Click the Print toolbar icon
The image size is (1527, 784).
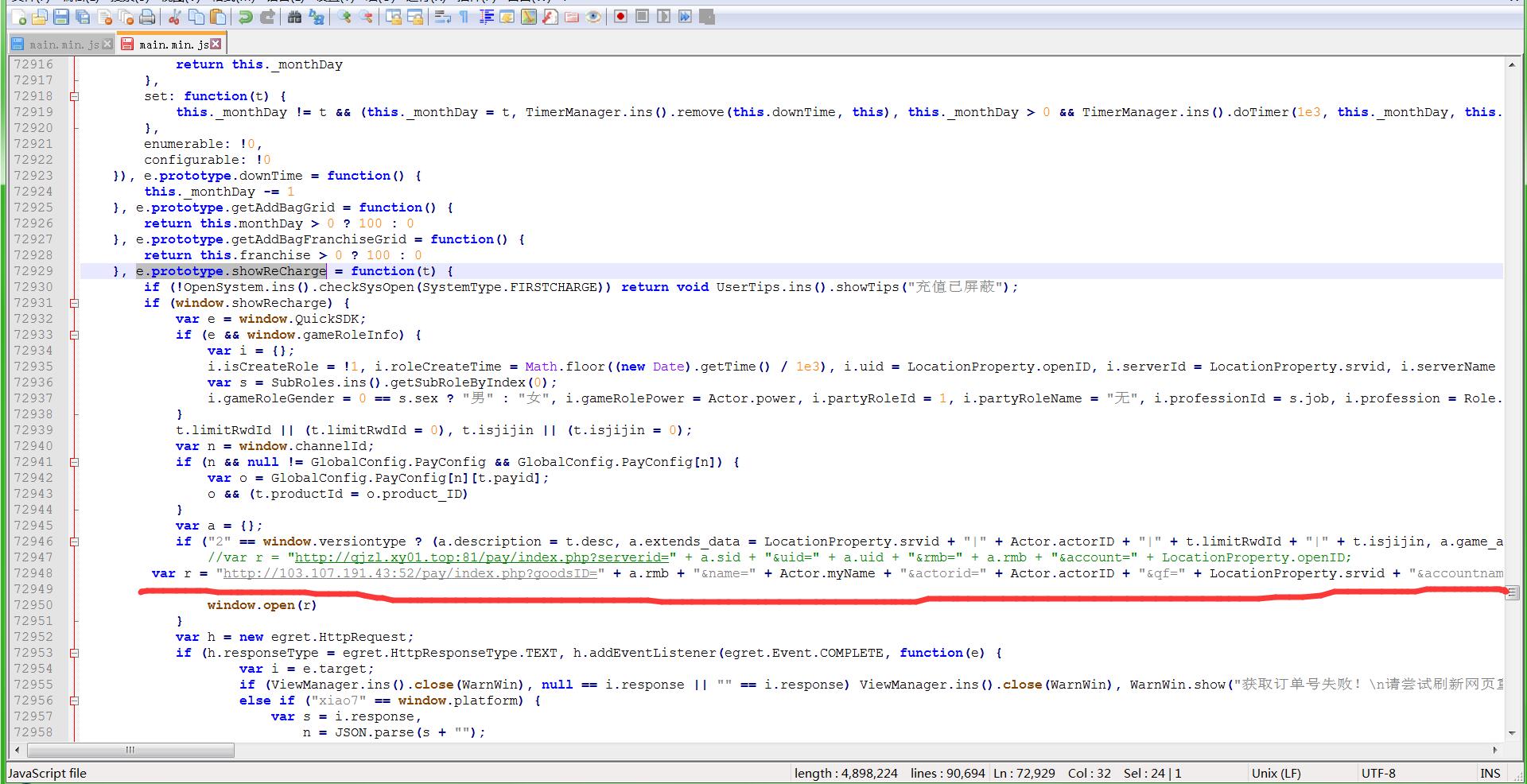click(147, 17)
